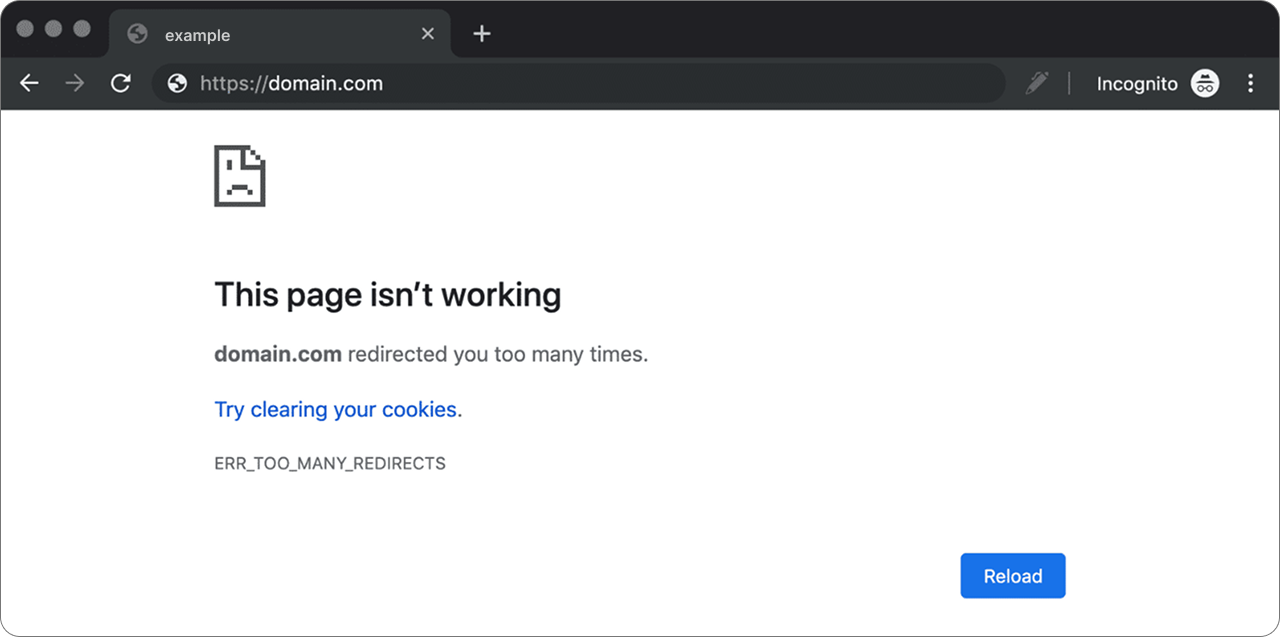Open the Incognito spy icon
This screenshot has height=637, width=1280.
tap(1205, 84)
